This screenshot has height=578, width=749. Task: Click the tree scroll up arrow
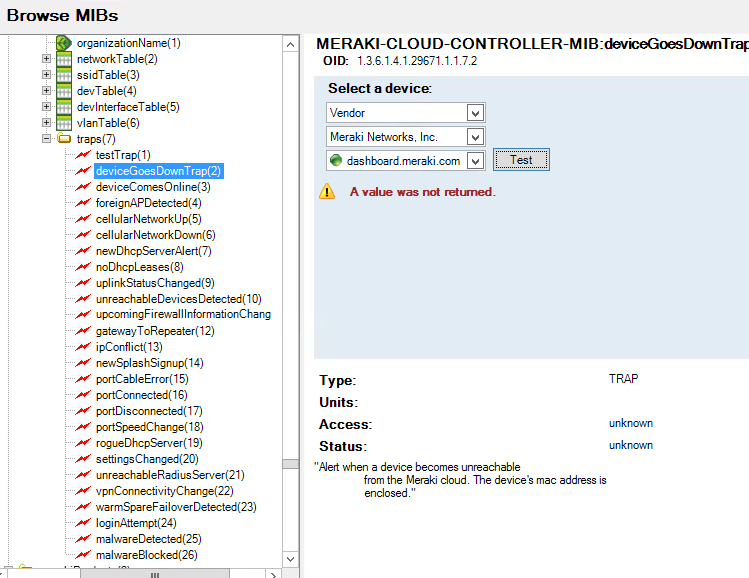tap(290, 45)
